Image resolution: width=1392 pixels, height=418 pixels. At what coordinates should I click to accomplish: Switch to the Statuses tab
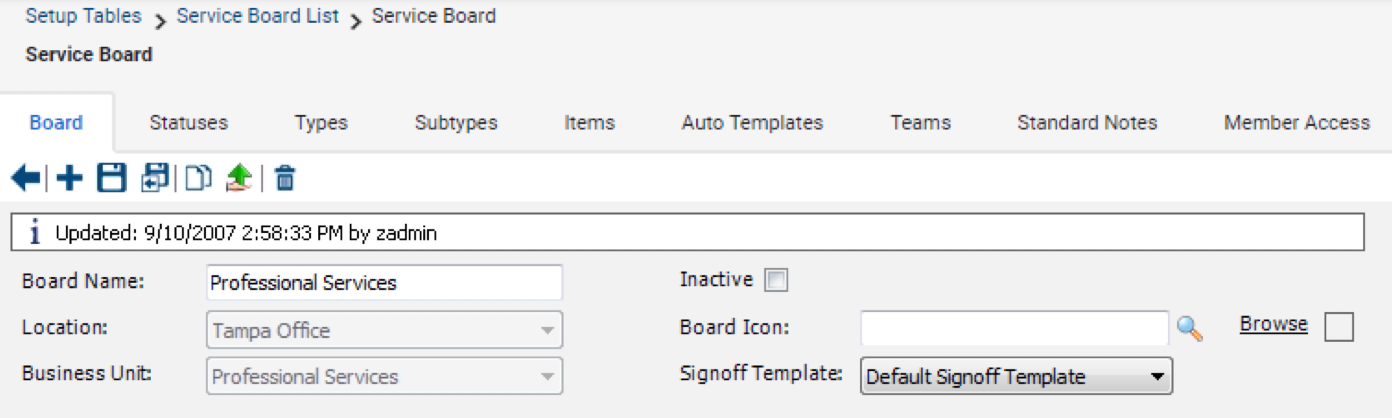coord(188,123)
